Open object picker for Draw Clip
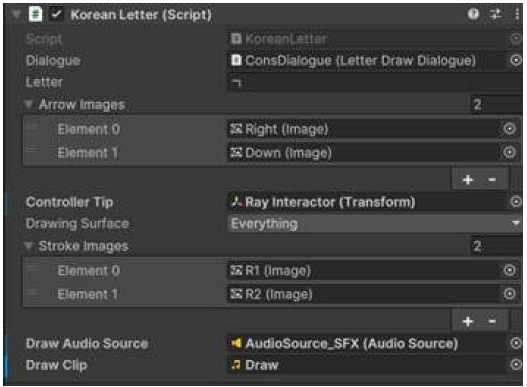 [x=516, y=365]
